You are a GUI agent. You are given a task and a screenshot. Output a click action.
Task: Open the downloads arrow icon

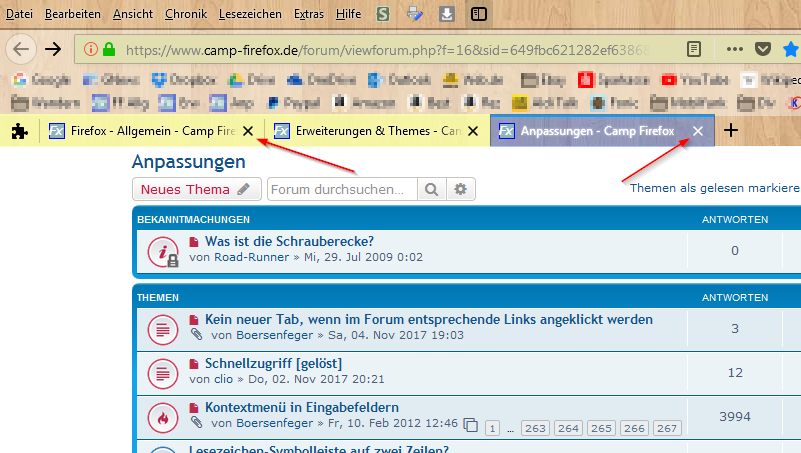tap(446, 14)
